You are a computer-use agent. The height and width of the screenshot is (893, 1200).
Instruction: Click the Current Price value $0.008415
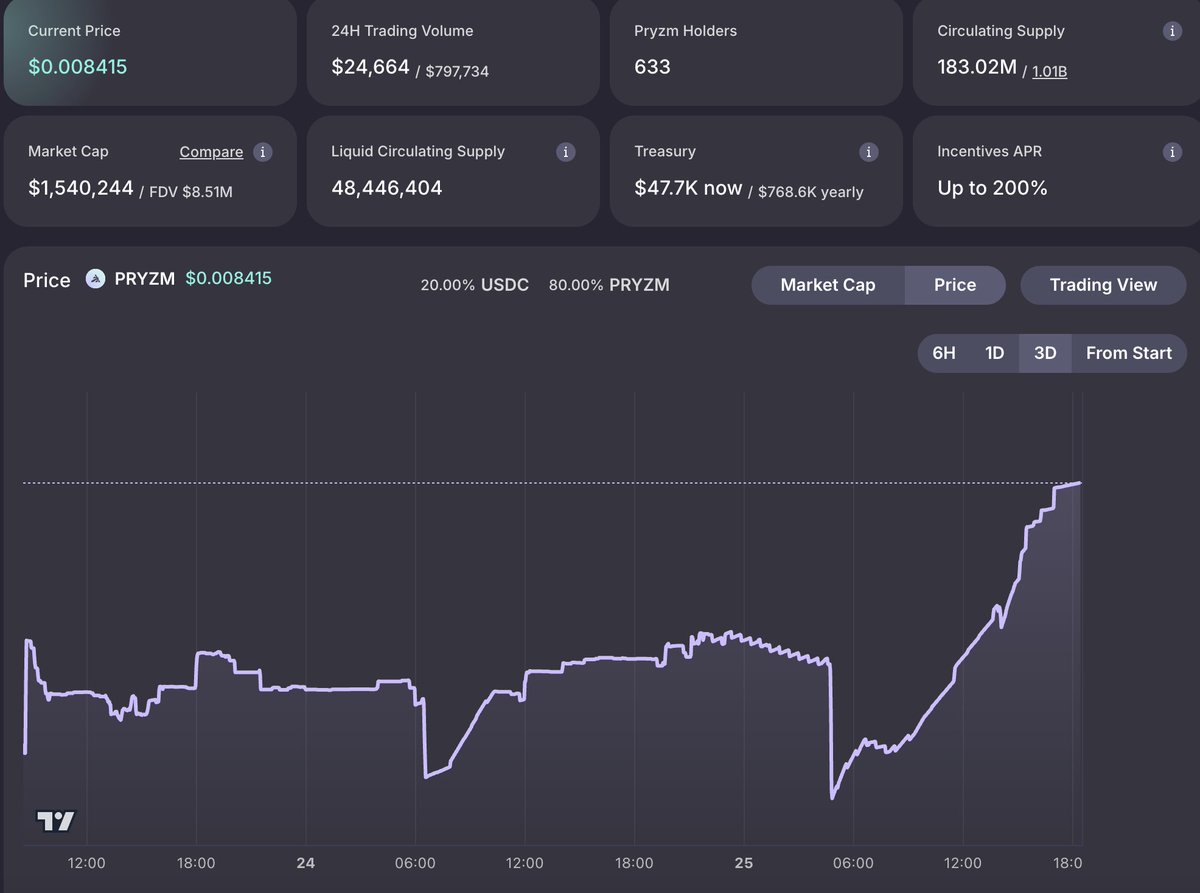[78, 67]
